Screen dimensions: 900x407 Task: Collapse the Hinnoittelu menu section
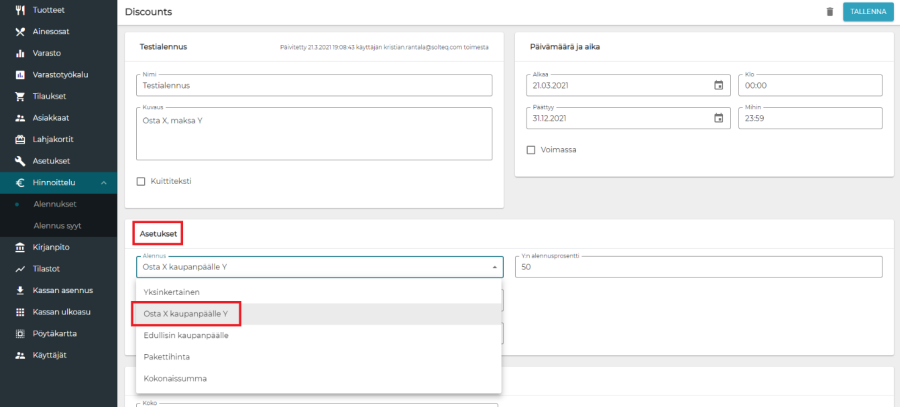[104, 182]
